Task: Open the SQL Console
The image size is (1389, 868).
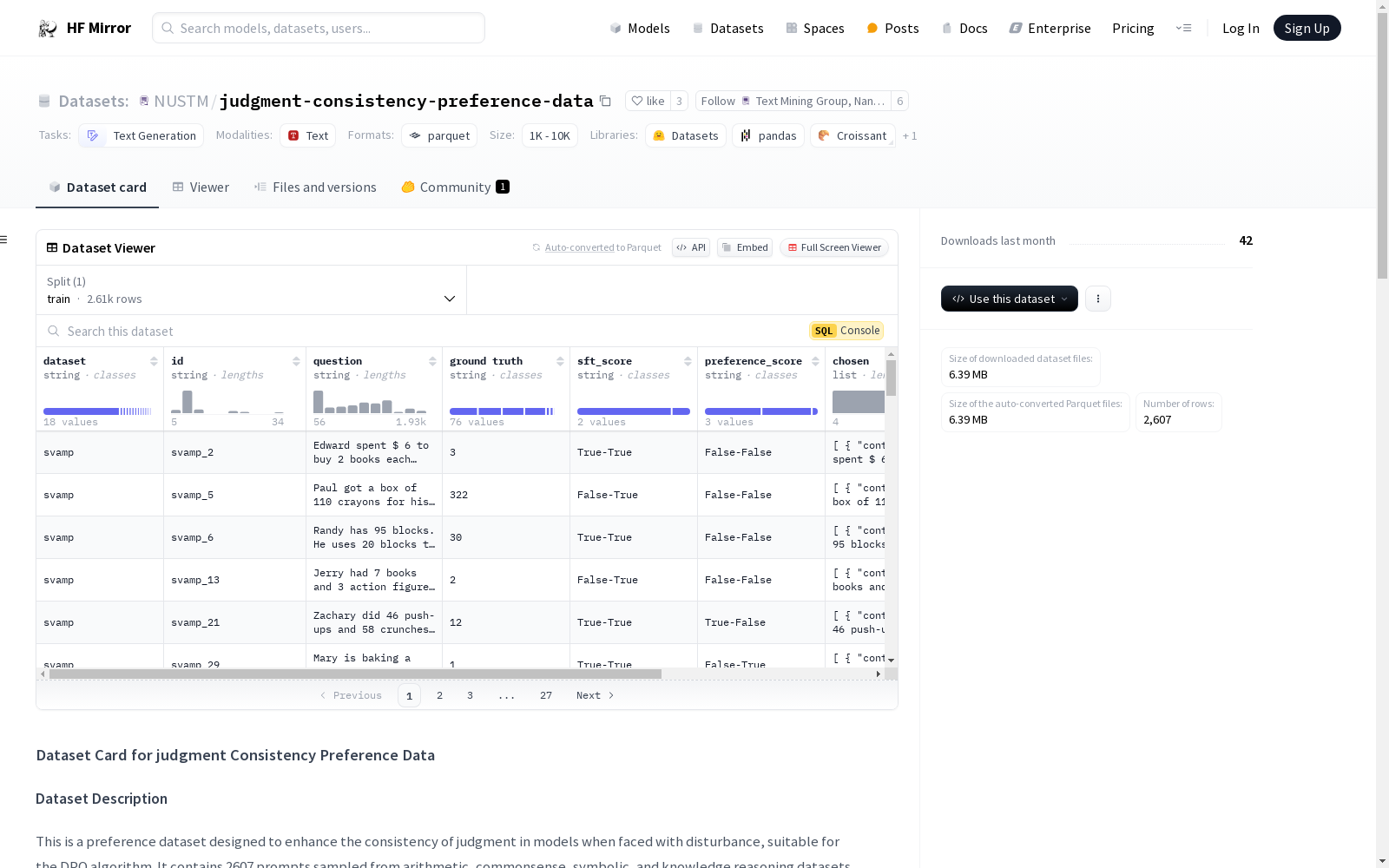Action: [846, 331]
